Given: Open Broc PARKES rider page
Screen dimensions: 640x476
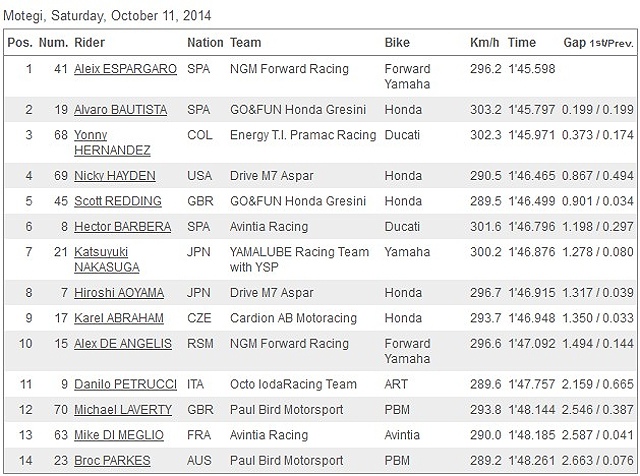Looking at the screenshot, I should [112, 461].
